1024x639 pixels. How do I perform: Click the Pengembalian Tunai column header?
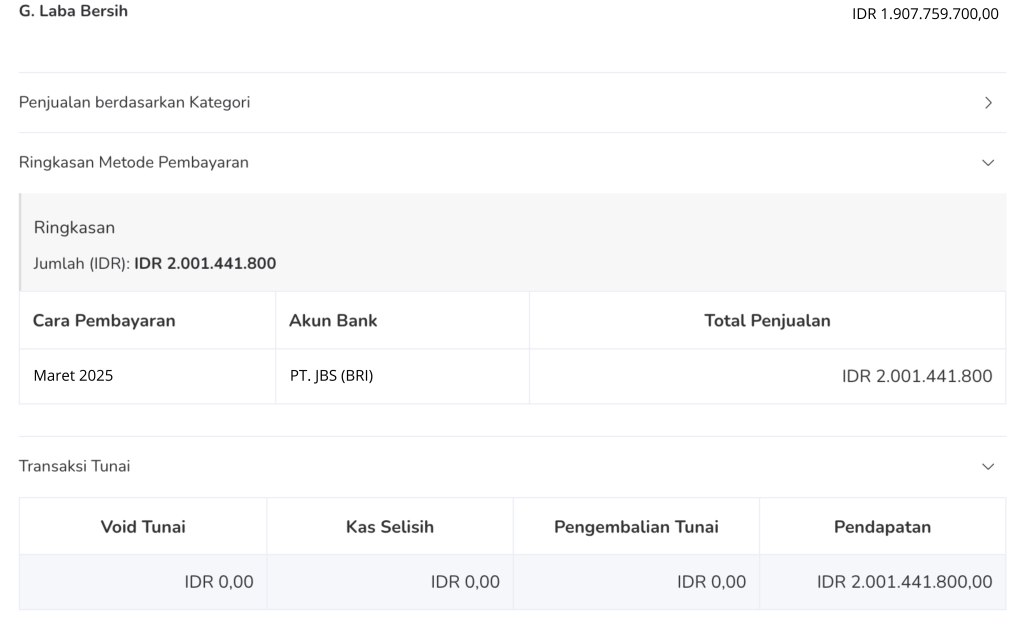click(x=636, y=527)
